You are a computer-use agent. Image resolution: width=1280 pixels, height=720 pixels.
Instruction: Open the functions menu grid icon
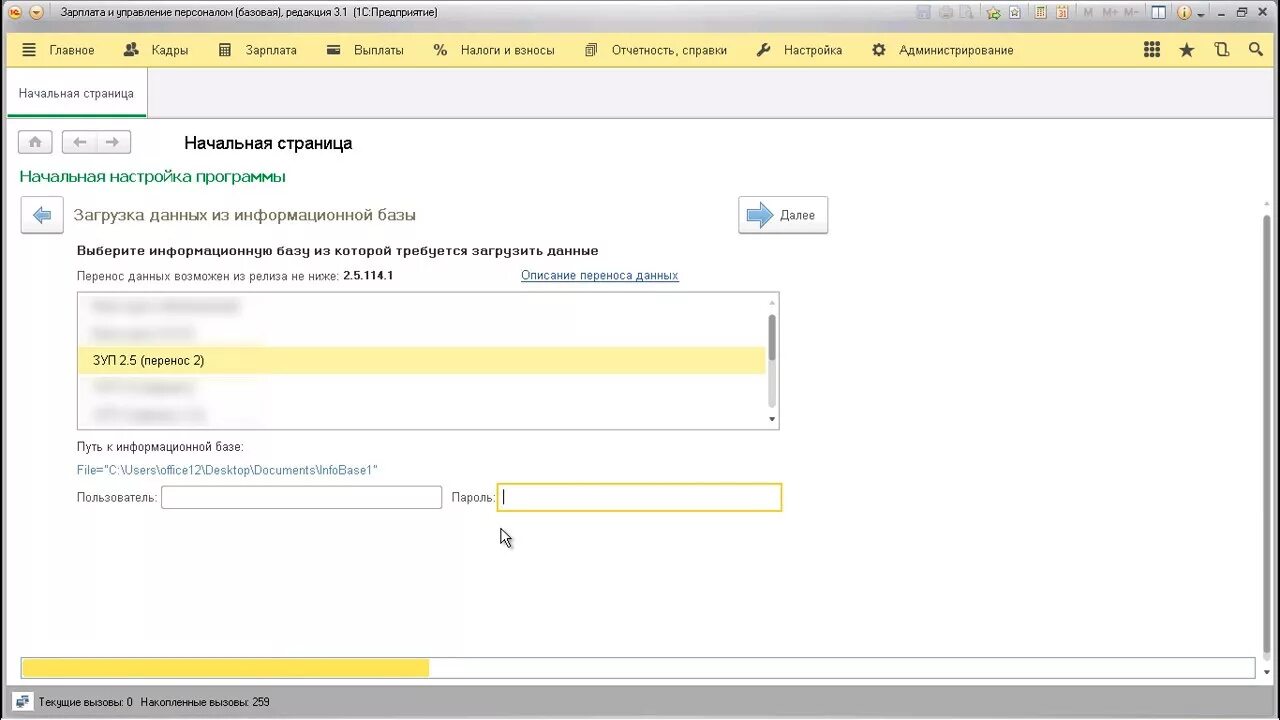pyautogui.click(x=1152, y=50)
